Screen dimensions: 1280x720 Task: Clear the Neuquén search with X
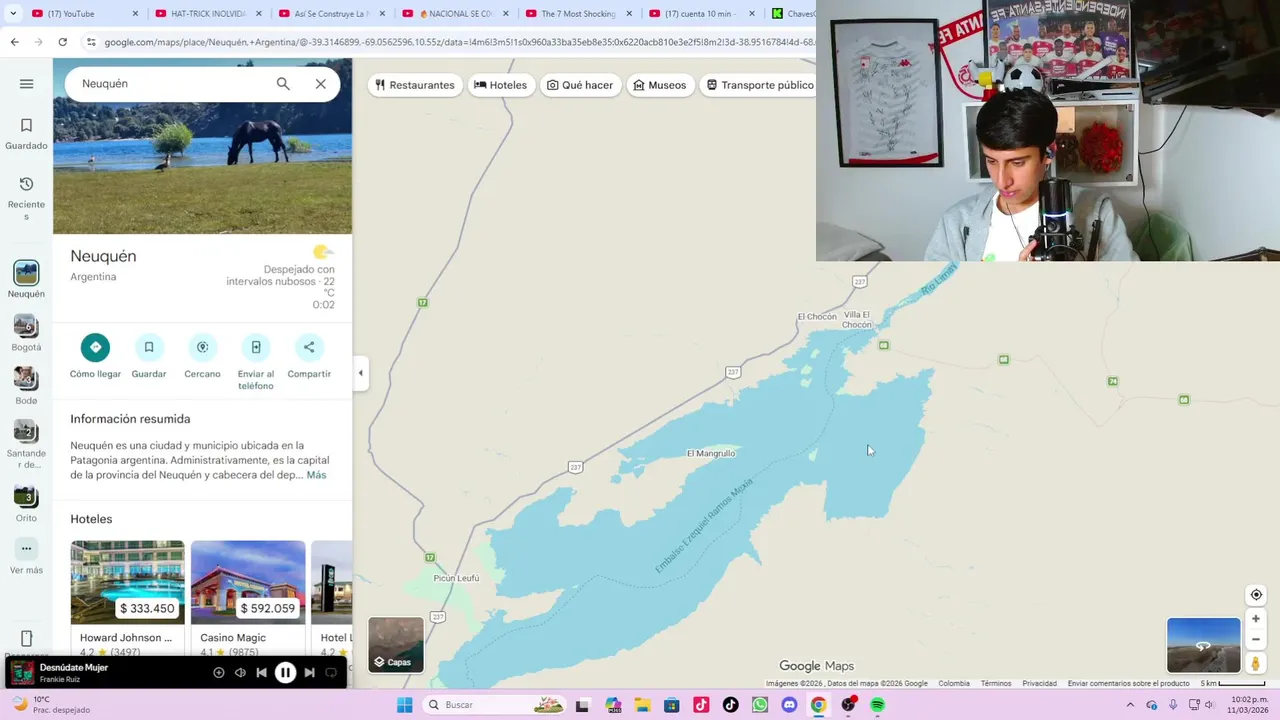pyautogui.click(x=320, y=84)
